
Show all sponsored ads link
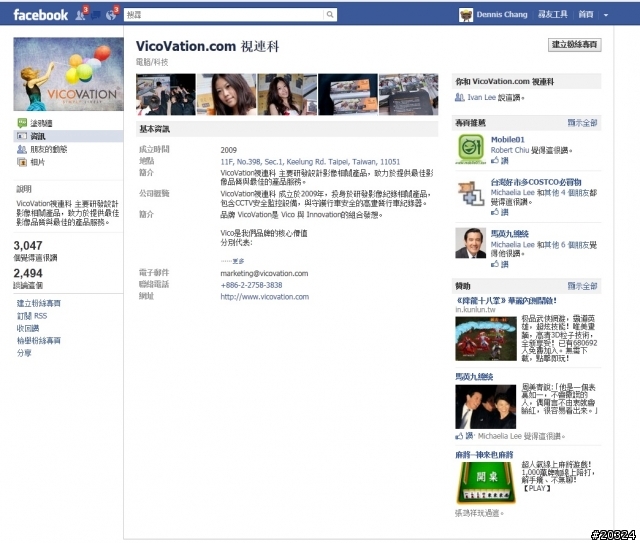pos(582,286)
